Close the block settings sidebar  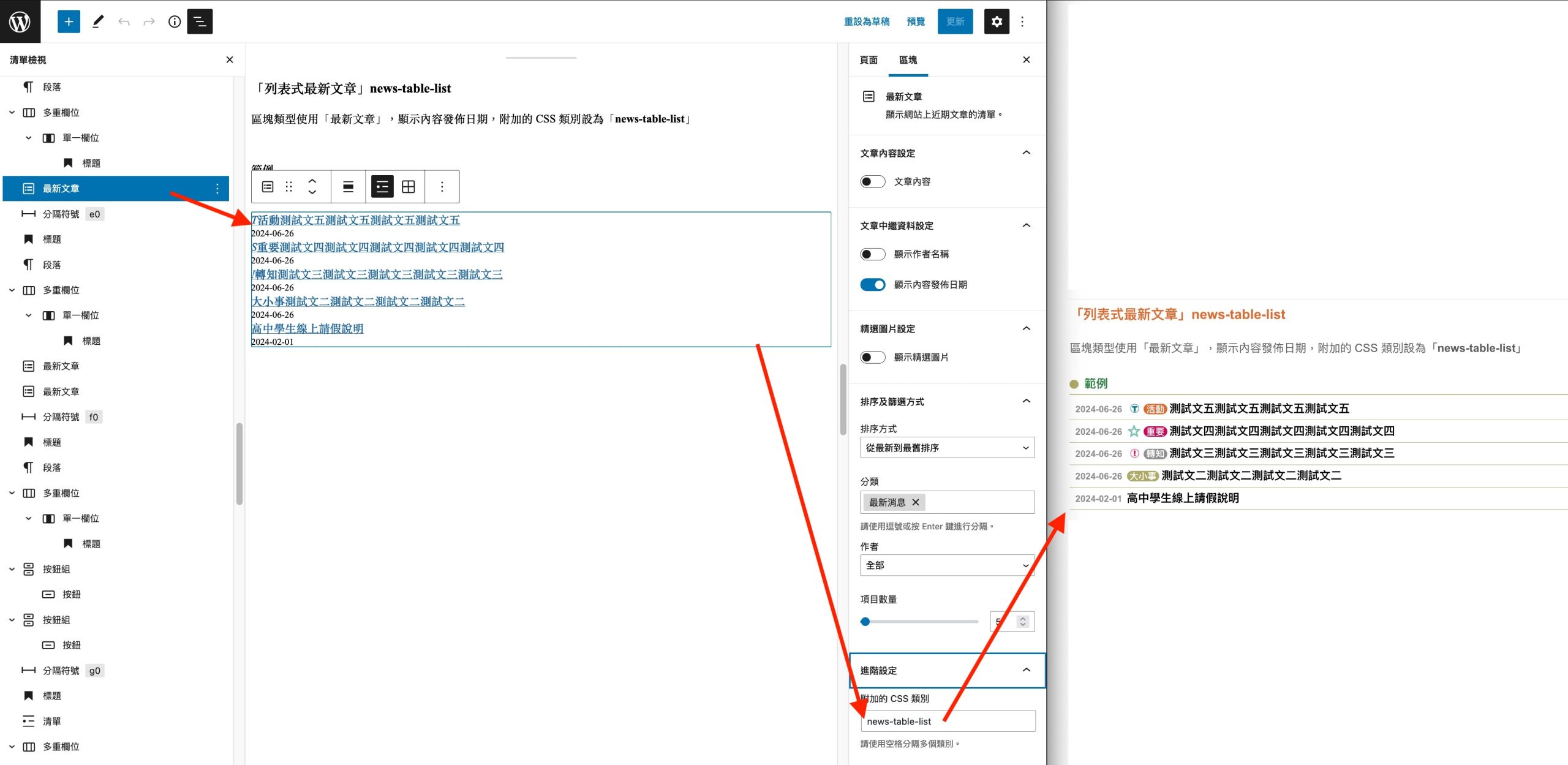(1027, 59)
